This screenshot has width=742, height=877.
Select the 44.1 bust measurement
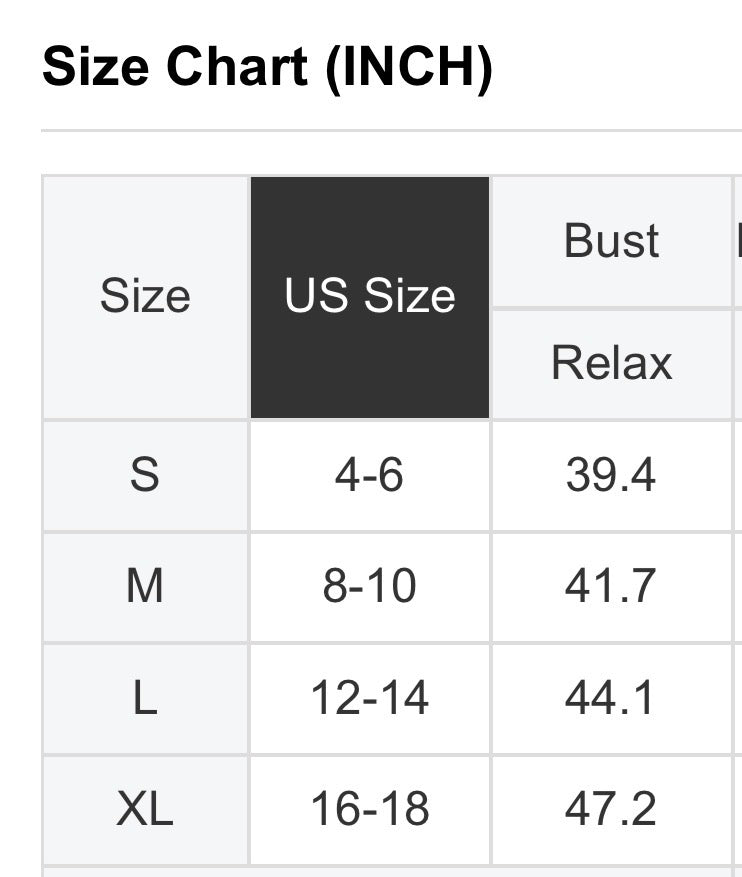pyautogui.click(x=611, y=698)
